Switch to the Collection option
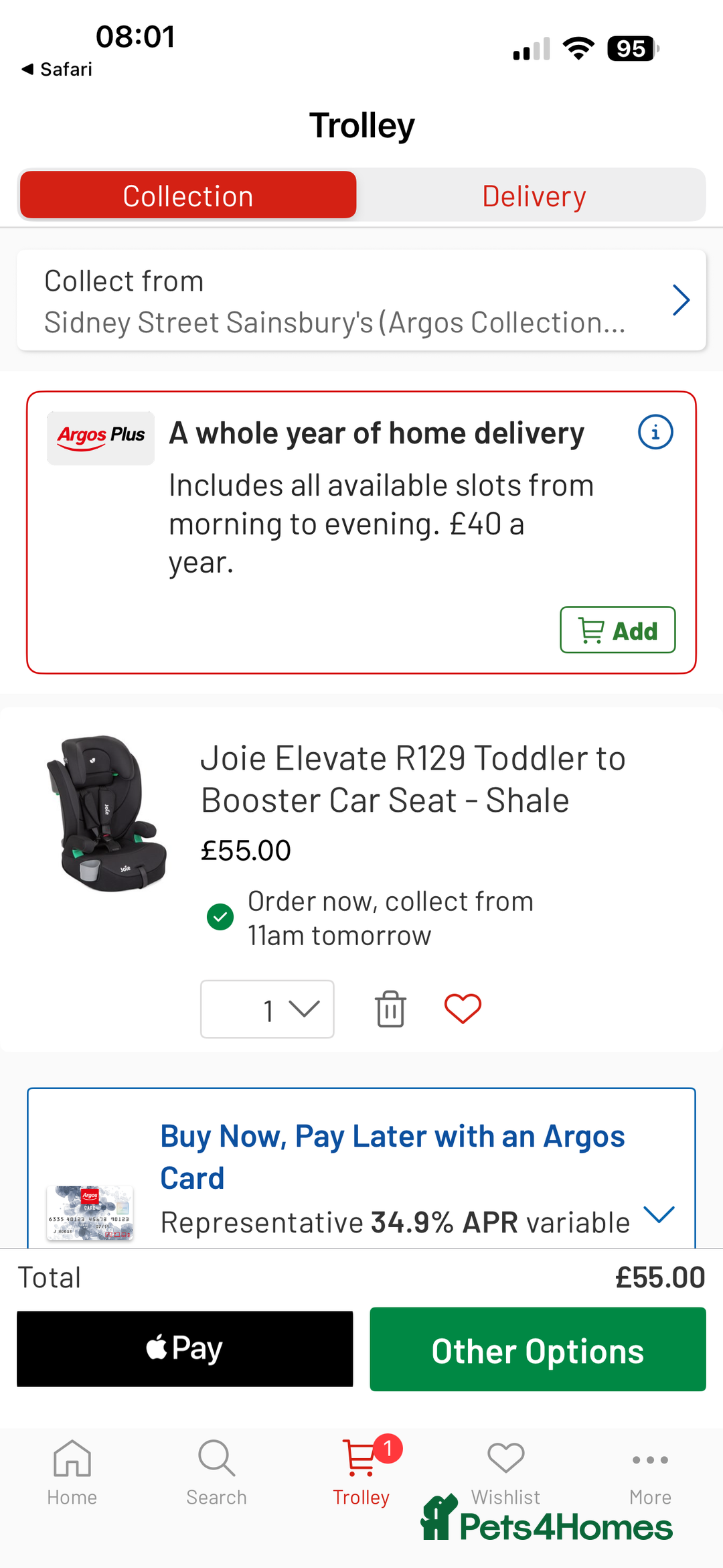 point(188,196)
